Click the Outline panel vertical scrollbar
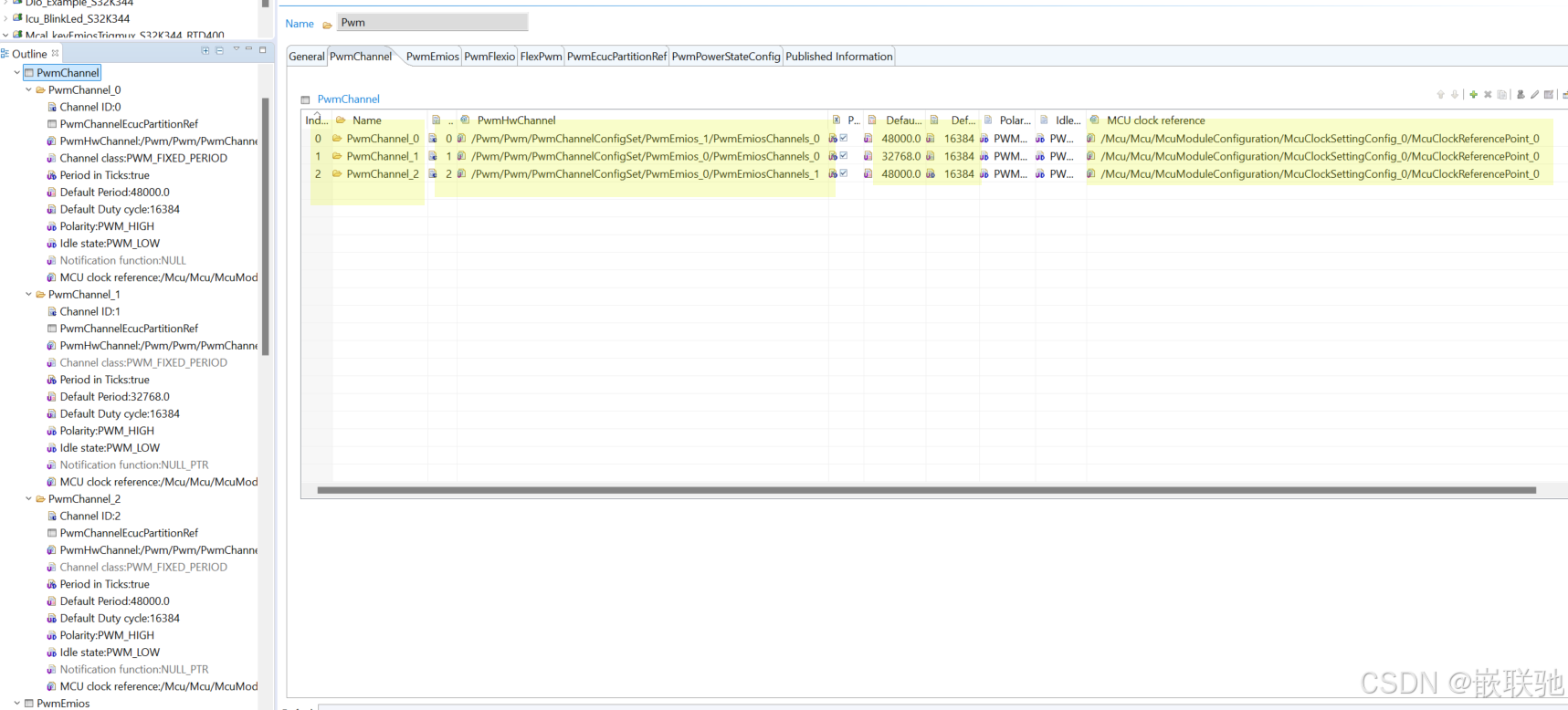Screen dimensions: 1568x710 (x=266, y=226)
